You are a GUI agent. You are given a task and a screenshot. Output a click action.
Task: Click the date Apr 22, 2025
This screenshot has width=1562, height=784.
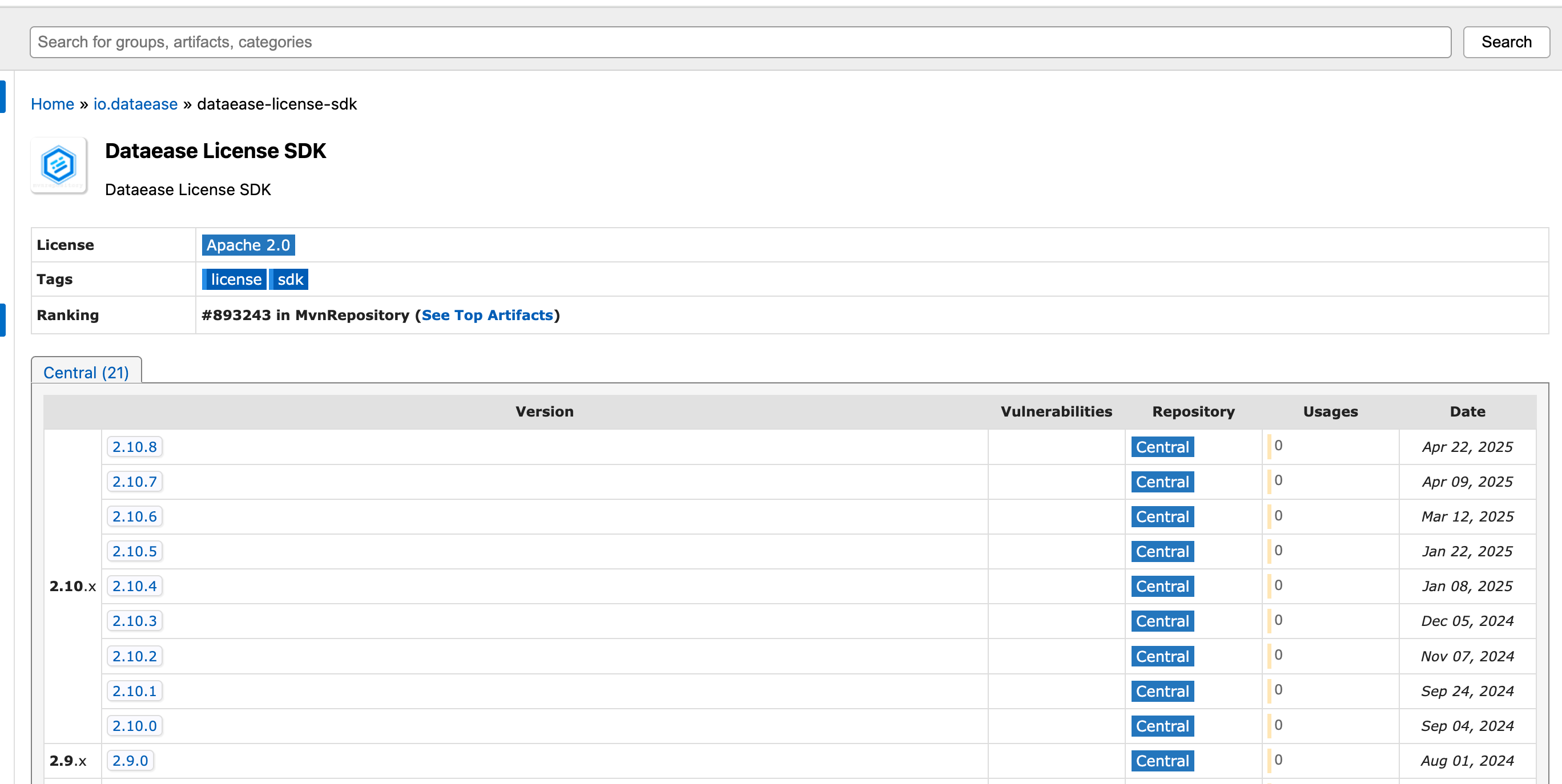click(1467, 447)
